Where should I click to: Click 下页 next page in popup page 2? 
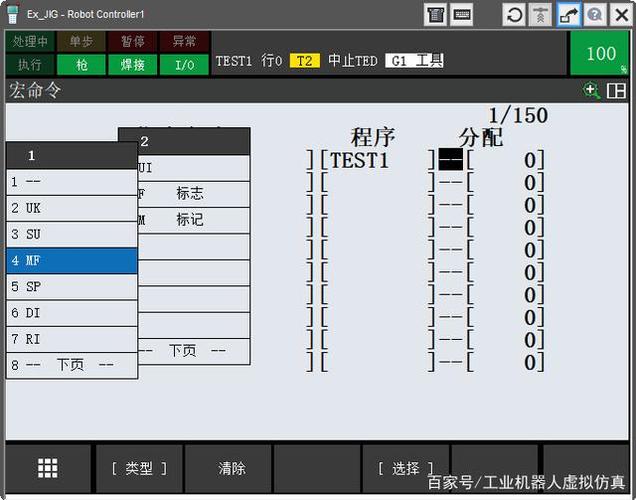click(193, 351)
